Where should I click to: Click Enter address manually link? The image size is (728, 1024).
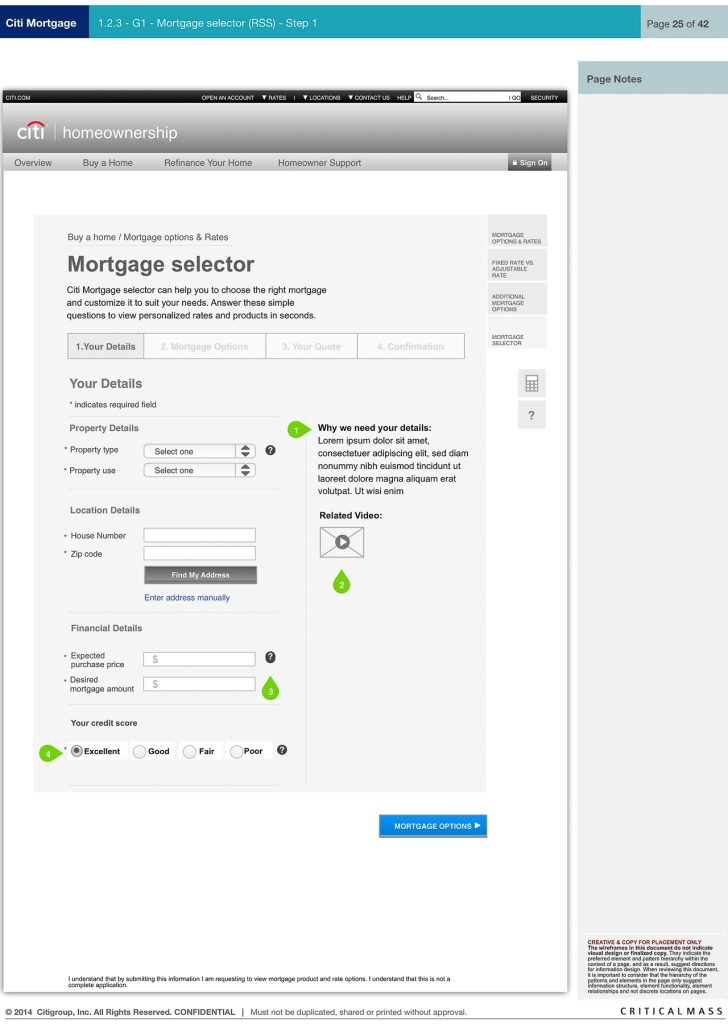[187, 598]
